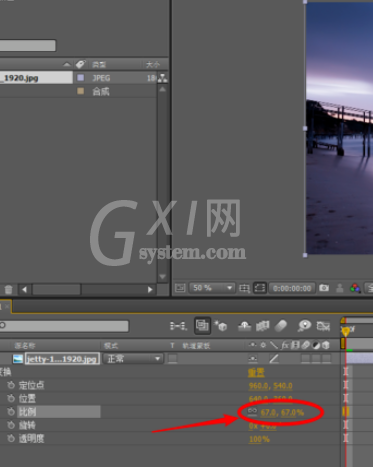Open graph editor icon in timeline
The height and width of the screenshot is (467, 373).
point(323,326)
